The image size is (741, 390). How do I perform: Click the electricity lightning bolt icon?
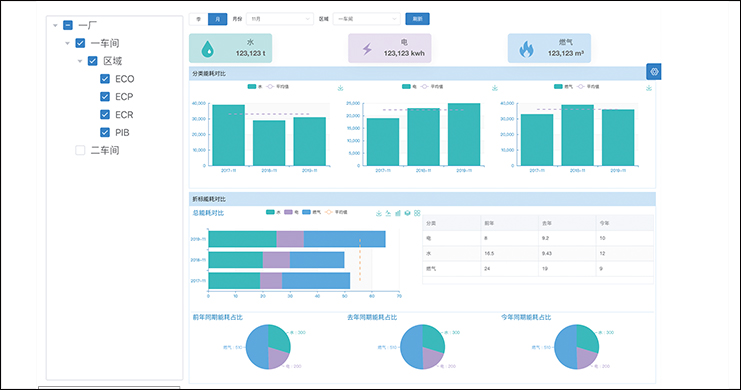click(367, 49)
